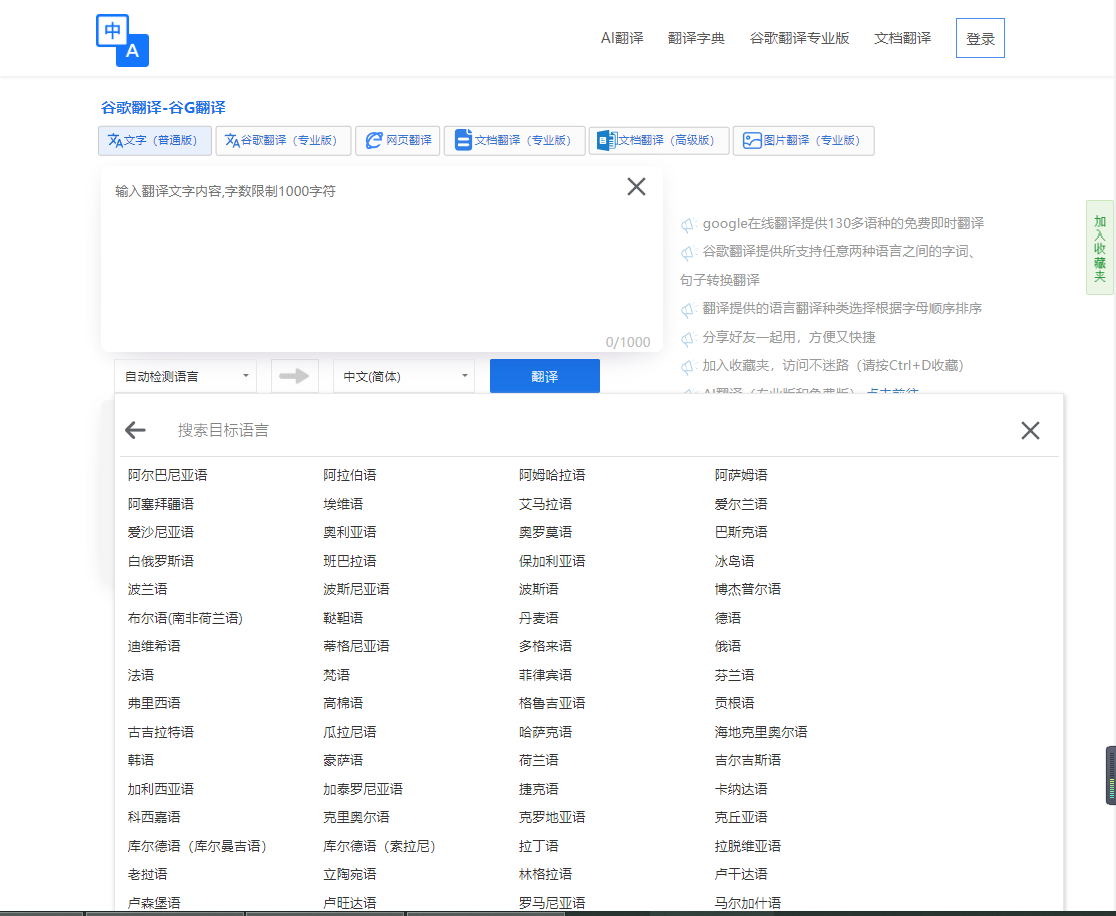
Task: Pick 老挝语 language
Action: click(147, 873)
